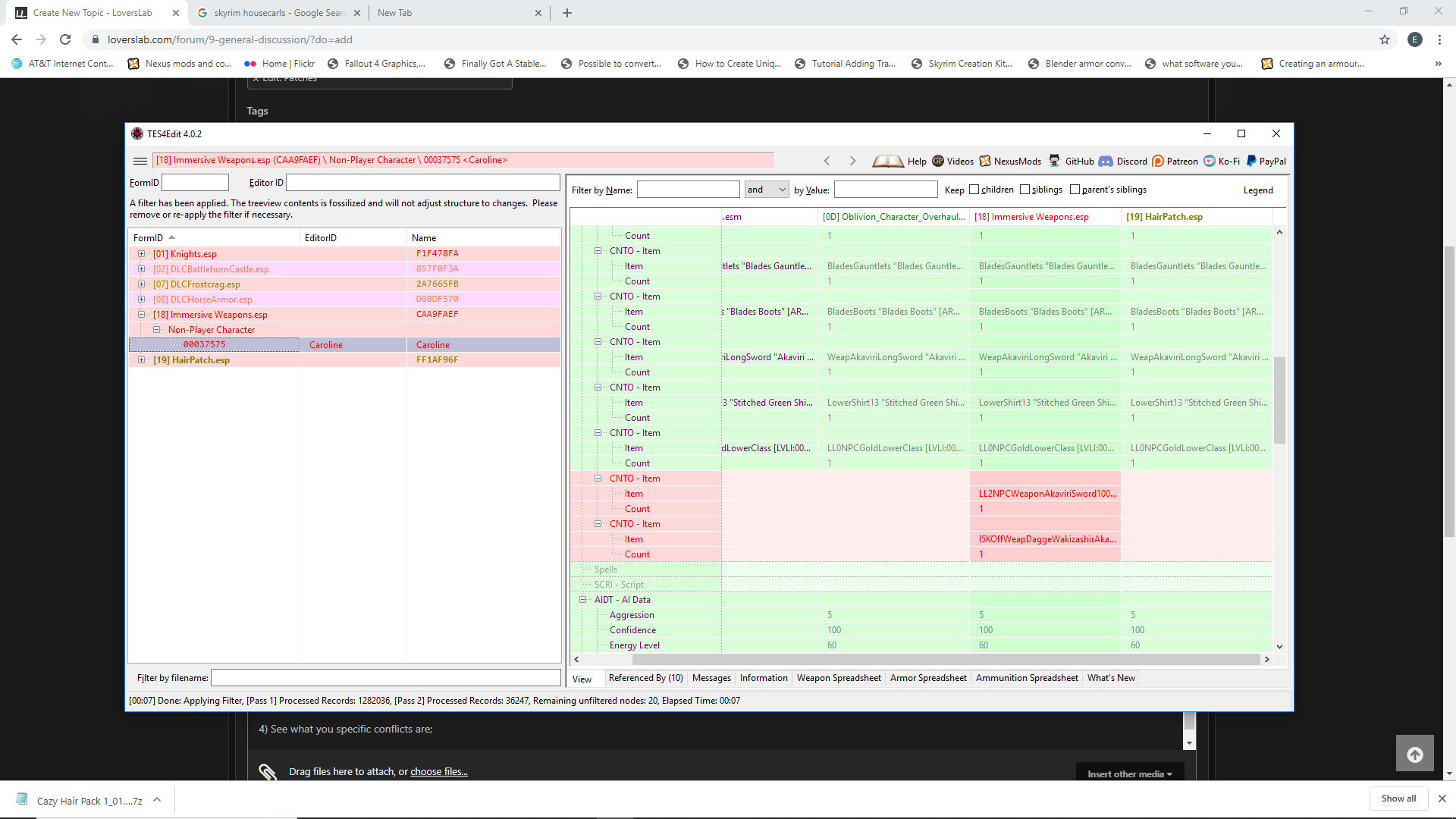
Task: Open a new browser tab with plus icon
Action: click(x=567, y=13)
